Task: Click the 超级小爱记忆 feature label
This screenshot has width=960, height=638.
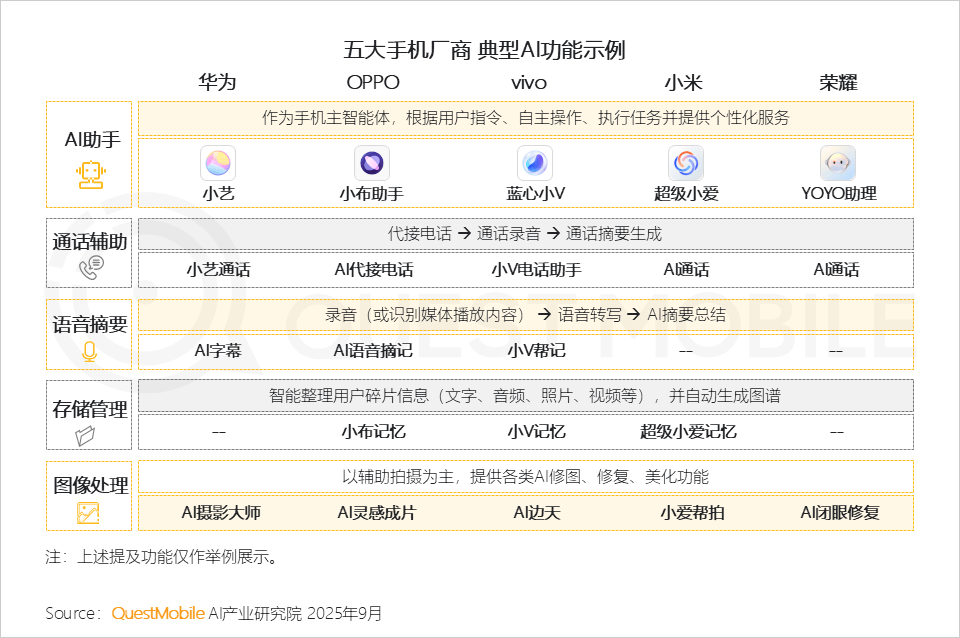Action: (x=688, y=432)
